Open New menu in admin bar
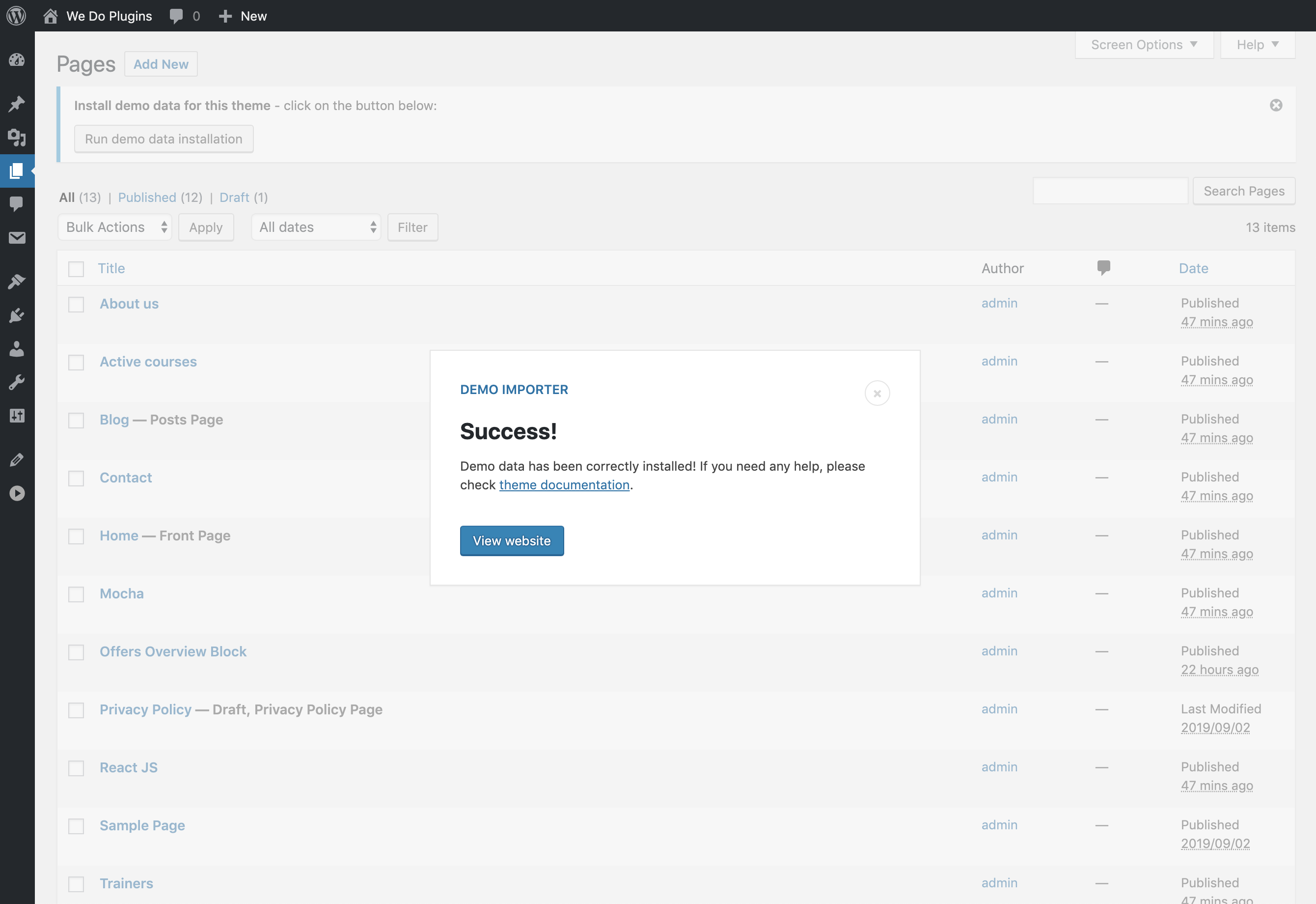 tap(243, 16)
